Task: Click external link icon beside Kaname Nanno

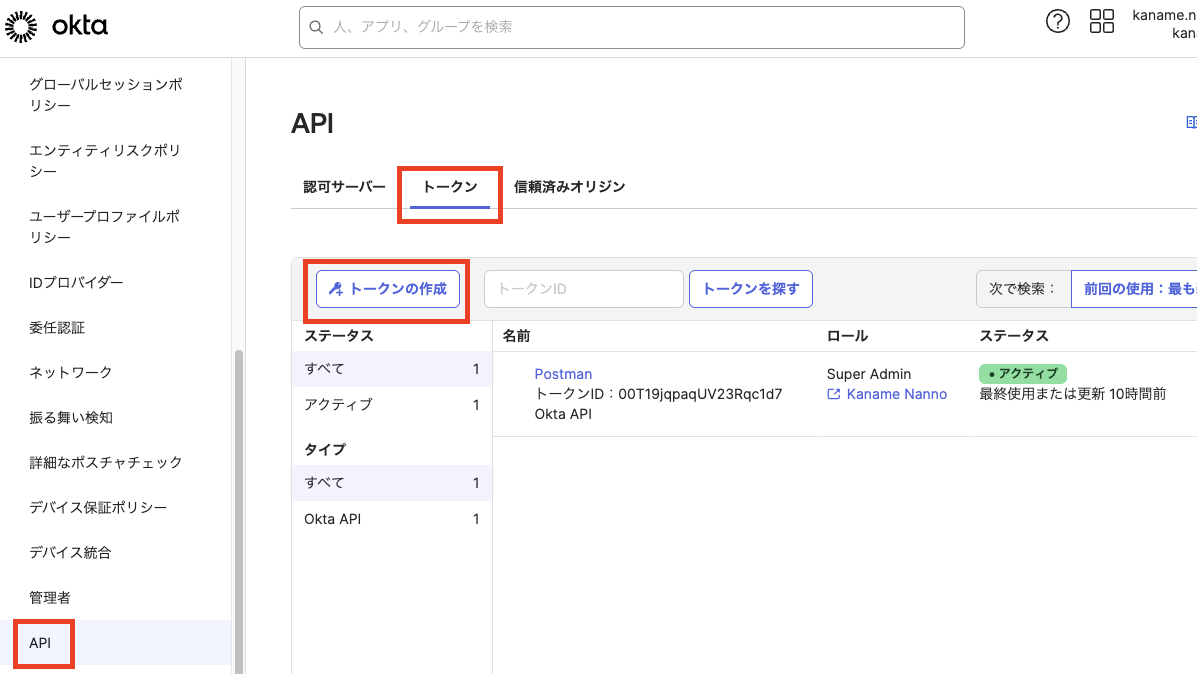Action: click(834, 395)
